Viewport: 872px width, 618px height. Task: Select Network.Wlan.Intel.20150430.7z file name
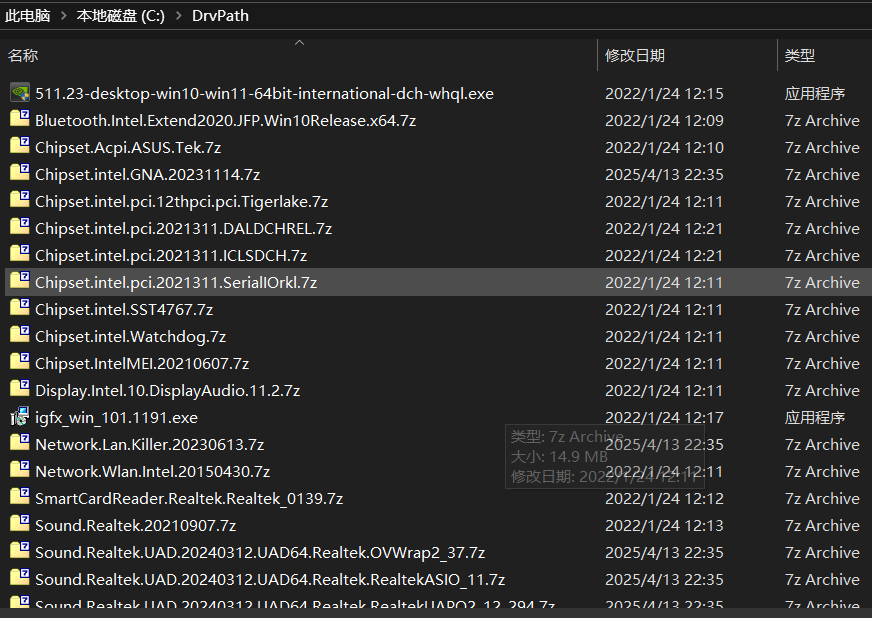(152, 471)
